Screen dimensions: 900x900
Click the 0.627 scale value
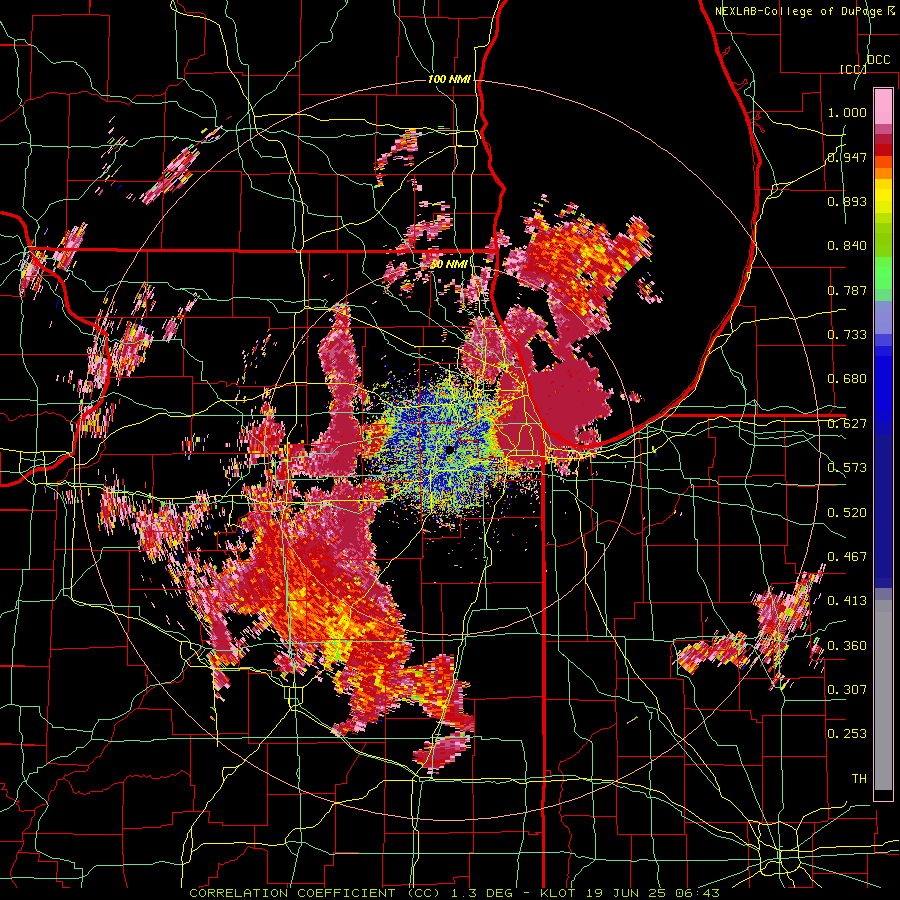847,424
